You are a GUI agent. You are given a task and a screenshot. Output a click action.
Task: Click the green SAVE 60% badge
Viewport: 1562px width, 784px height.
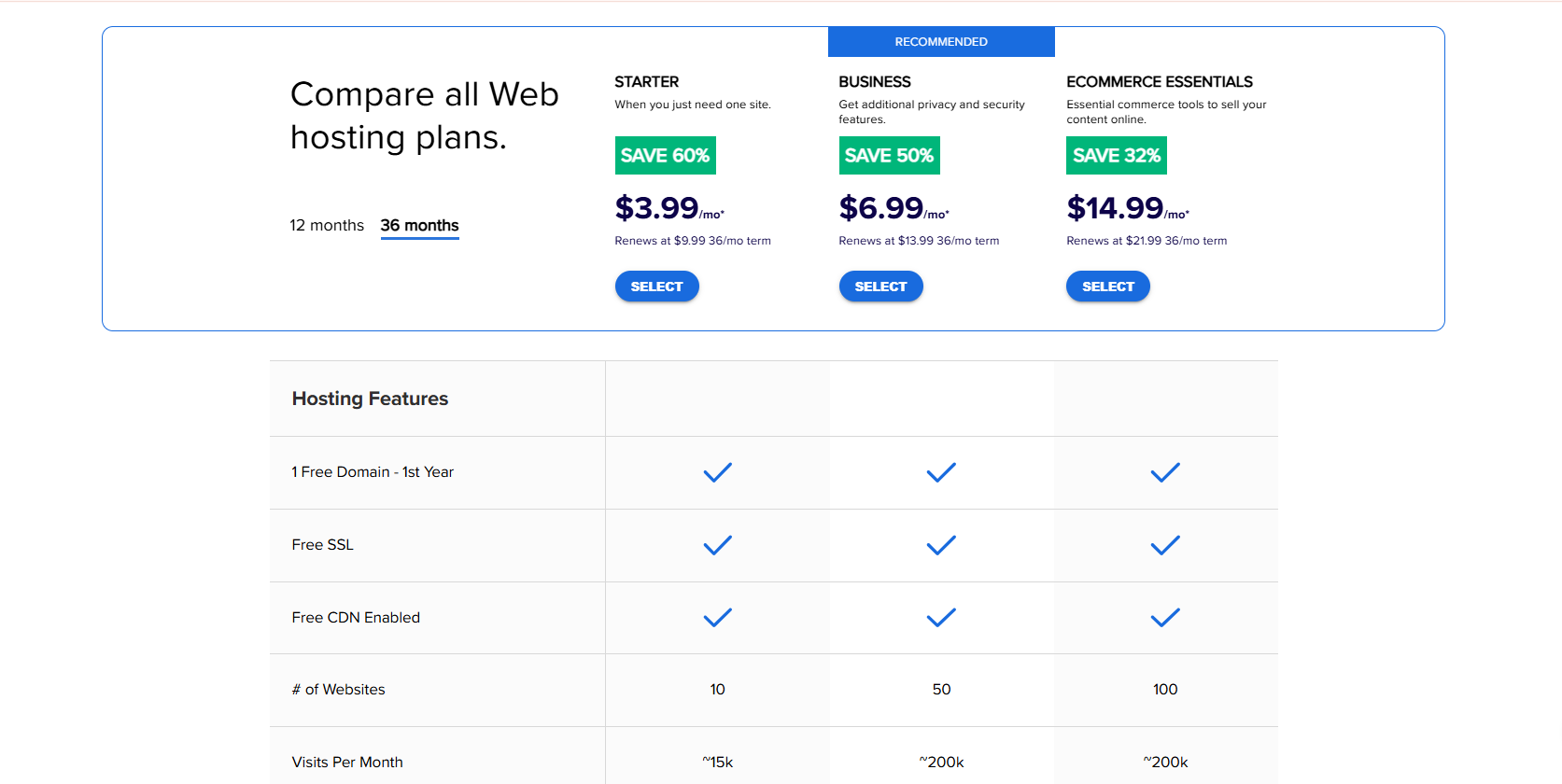click(x=665, y=155)
